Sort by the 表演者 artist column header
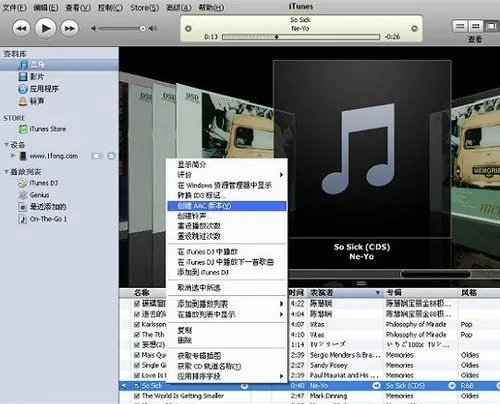500x404 pixels. pos(345,293)
